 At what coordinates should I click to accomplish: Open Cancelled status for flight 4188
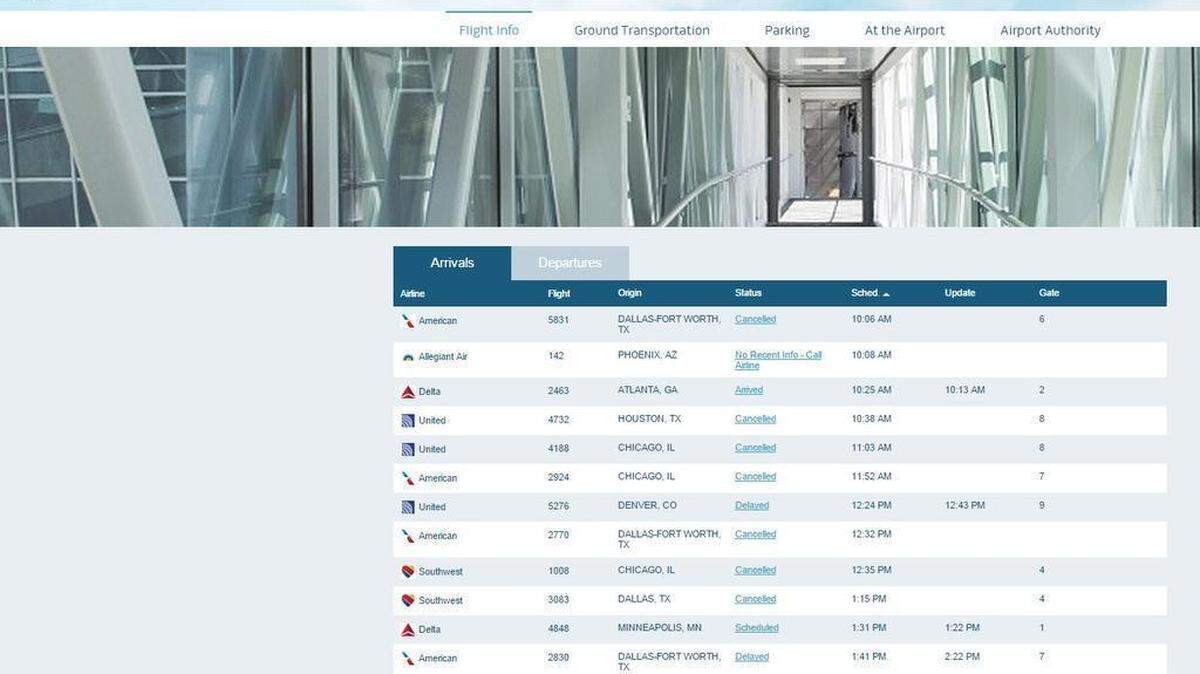(755, 448)
